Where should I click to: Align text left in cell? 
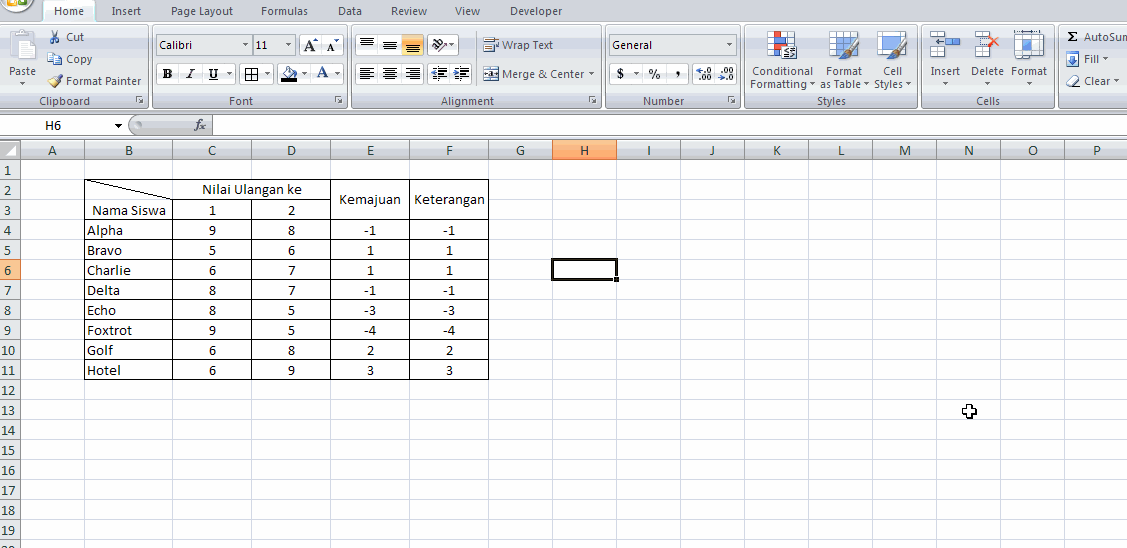[x=367, y=73]
